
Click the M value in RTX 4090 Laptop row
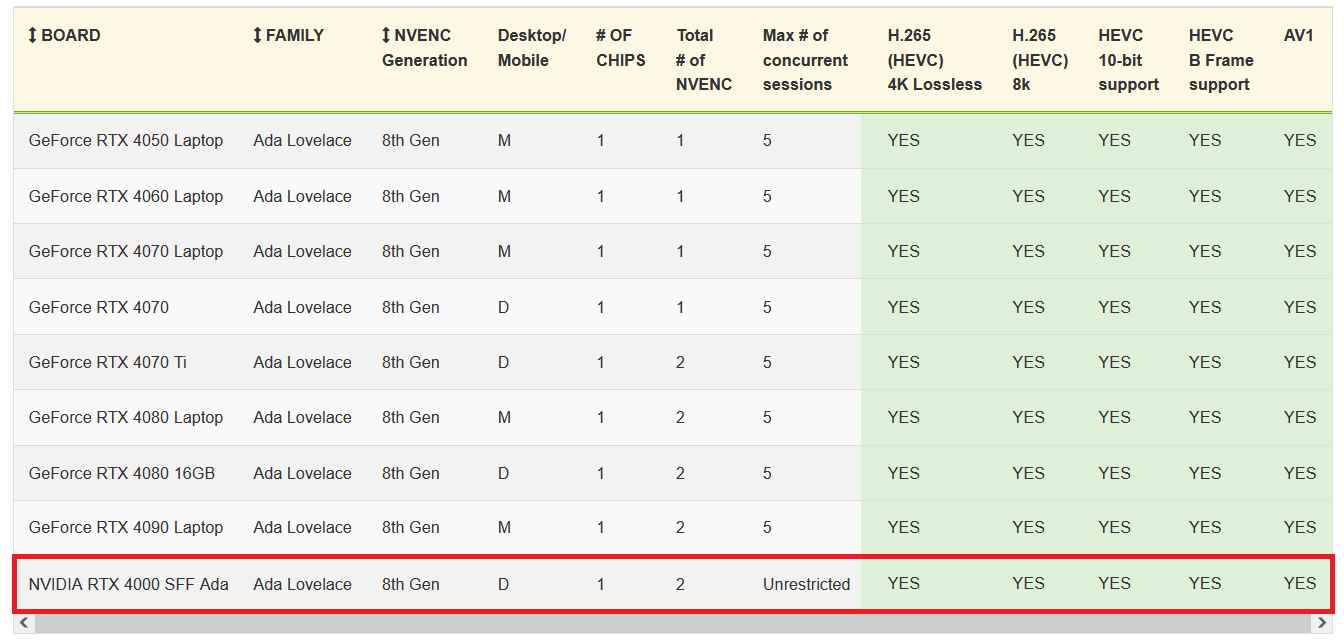(x=505, y=528)
